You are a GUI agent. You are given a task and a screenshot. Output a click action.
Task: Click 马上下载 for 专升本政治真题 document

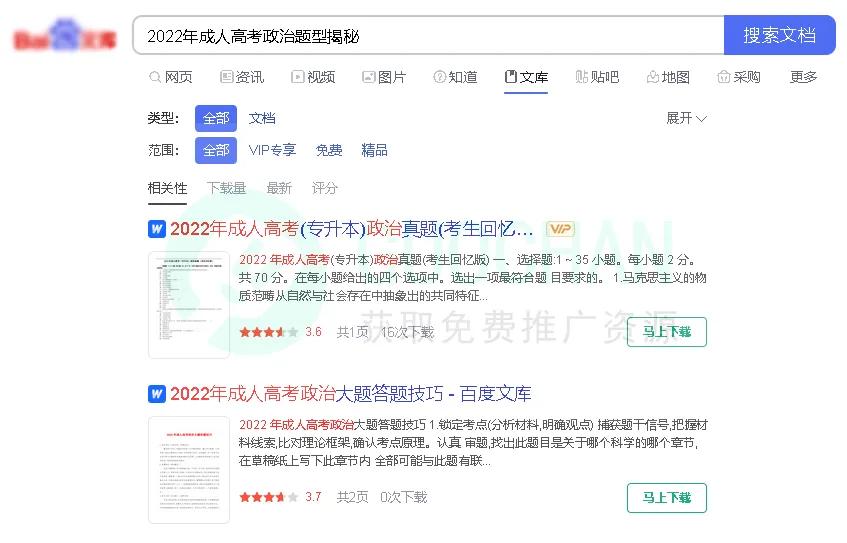667,332
